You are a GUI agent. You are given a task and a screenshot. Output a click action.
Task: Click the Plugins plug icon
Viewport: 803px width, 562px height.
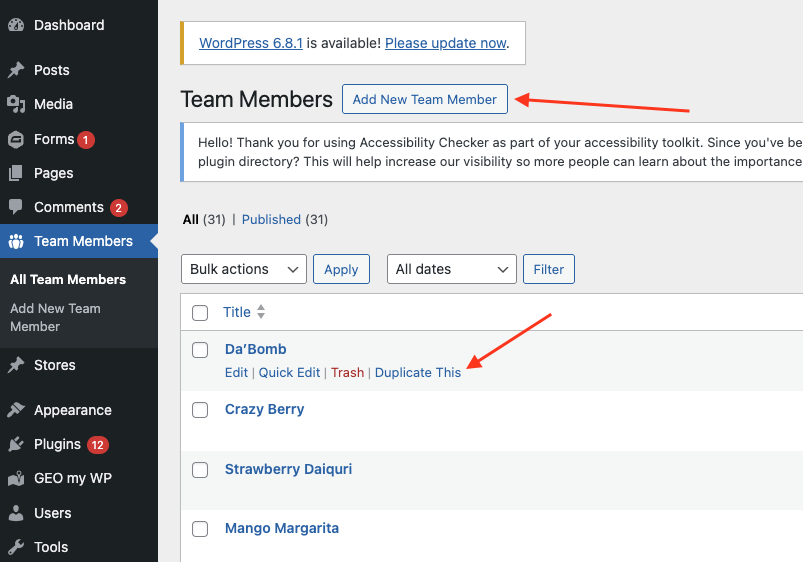16,444
